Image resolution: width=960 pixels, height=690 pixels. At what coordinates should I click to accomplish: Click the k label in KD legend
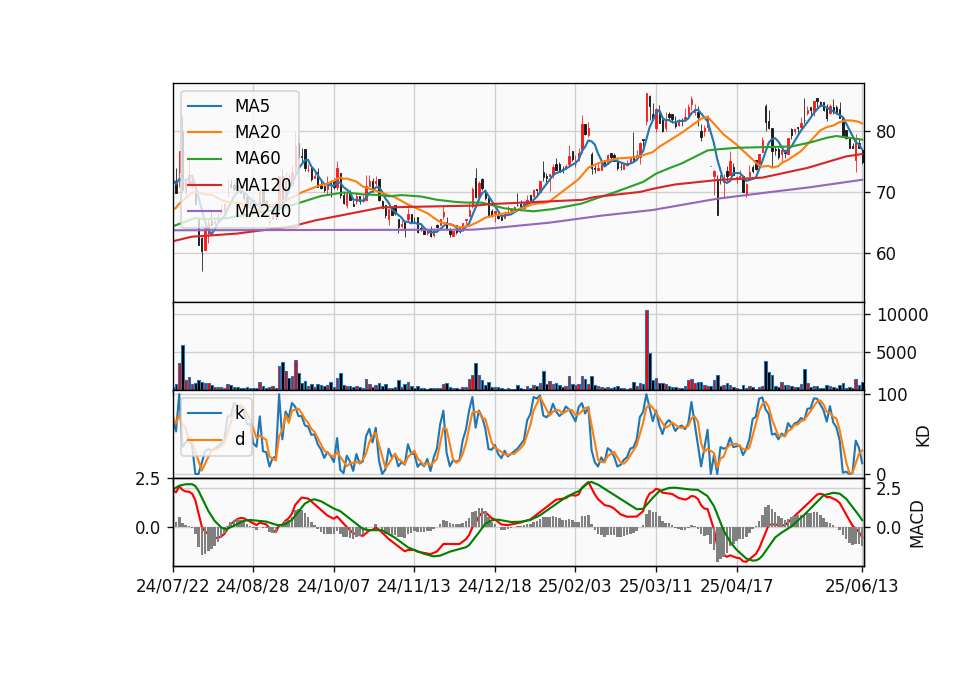(240, 413)
